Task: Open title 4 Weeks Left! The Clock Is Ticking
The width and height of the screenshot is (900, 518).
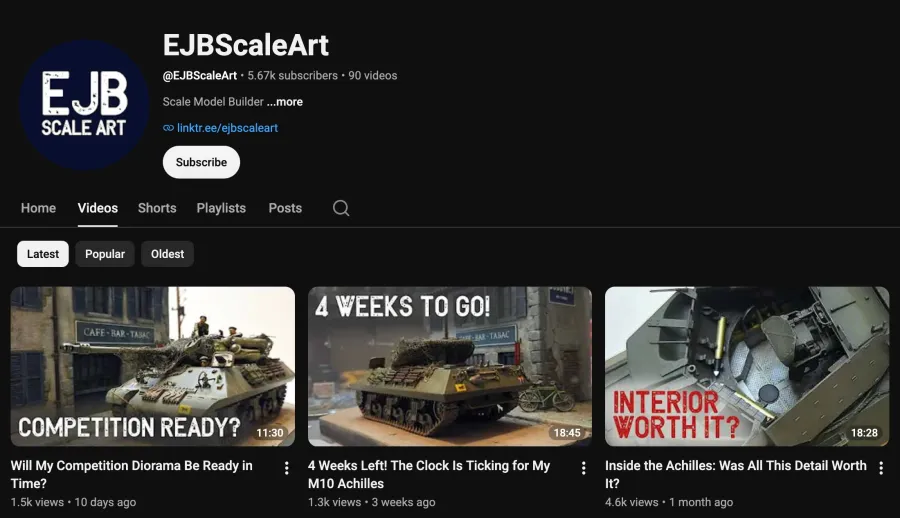Action: [x=429, y=474]
